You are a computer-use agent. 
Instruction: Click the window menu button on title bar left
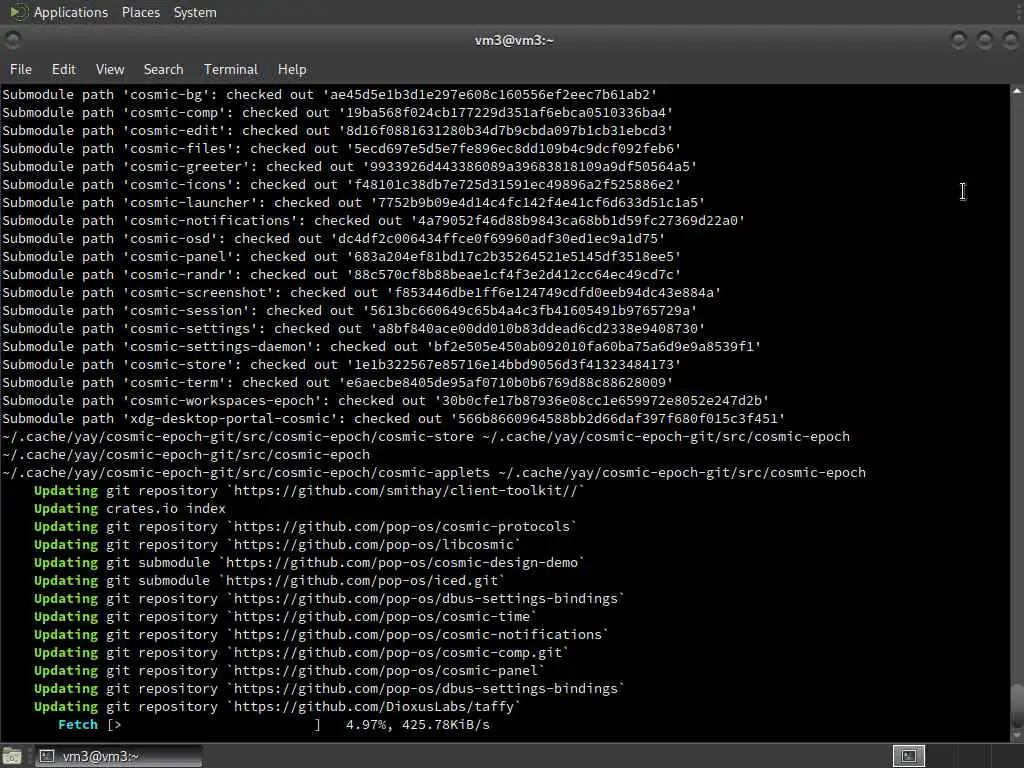(12, 40)
